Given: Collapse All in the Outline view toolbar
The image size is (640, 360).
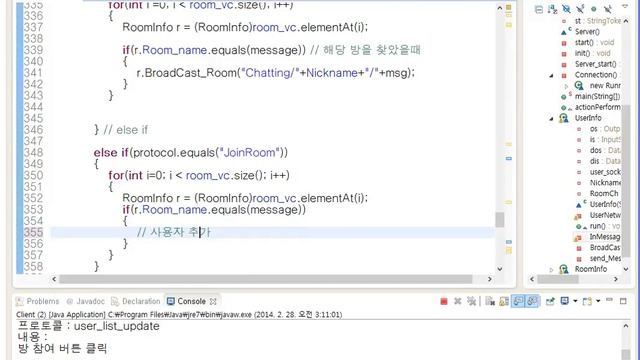Looking at the screenshot, I should [x=539, y=9].
